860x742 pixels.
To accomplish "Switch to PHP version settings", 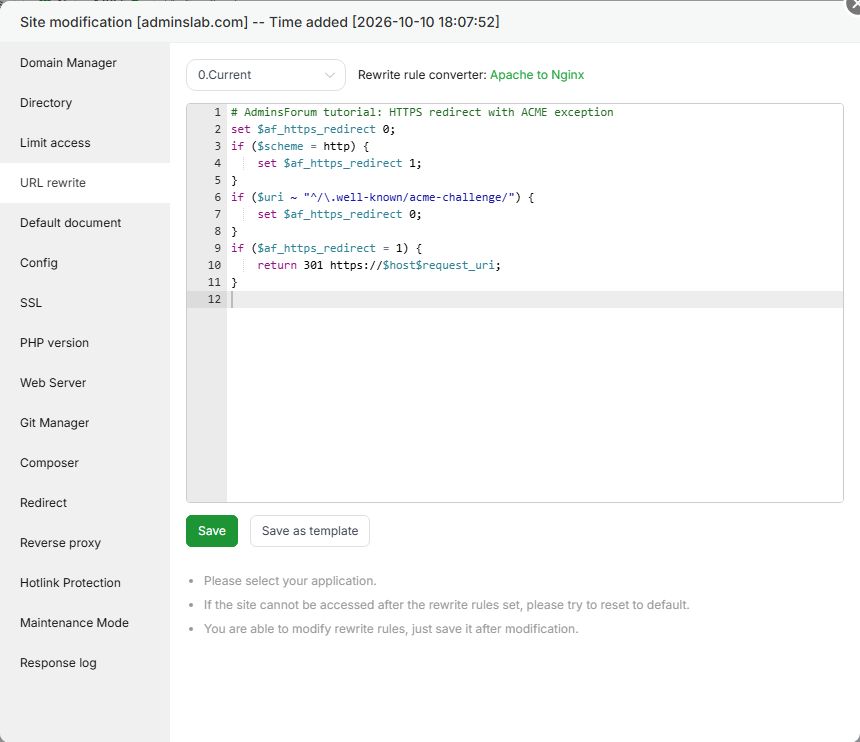I will [x=54, y=343].
